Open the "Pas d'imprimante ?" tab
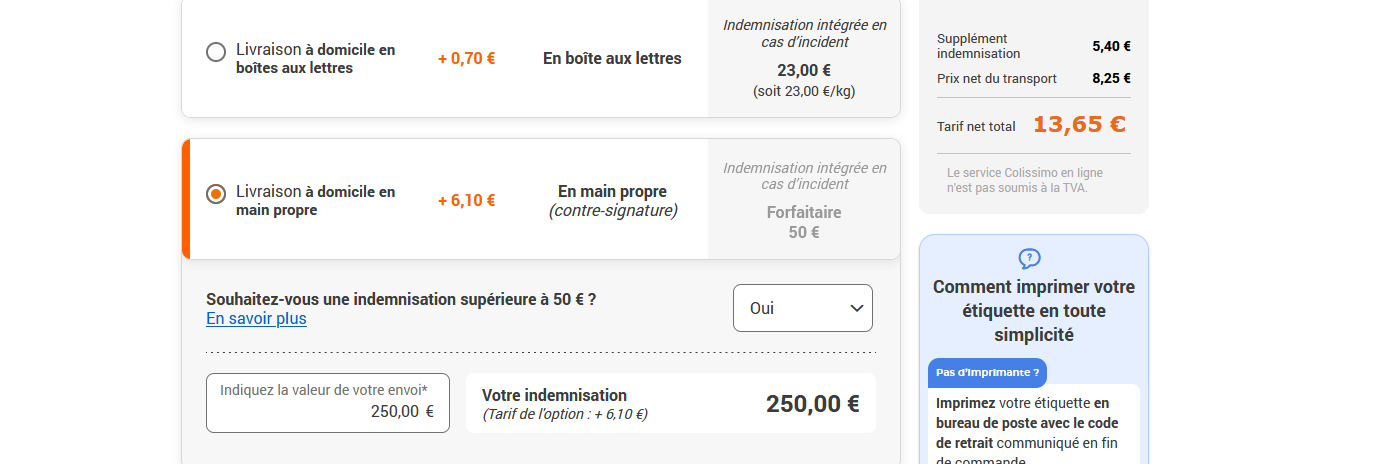Image resolution: width=1380 pixels, height=464 pixels. pos(987,372)
